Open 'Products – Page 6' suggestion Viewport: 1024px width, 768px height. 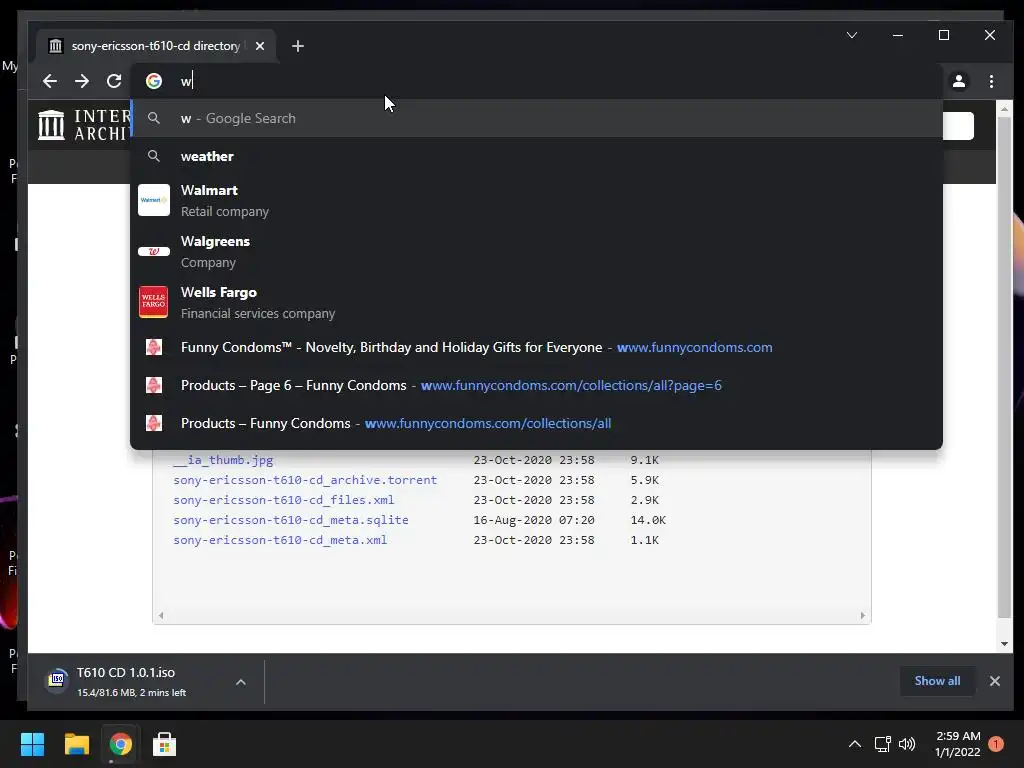coord(537,385)
